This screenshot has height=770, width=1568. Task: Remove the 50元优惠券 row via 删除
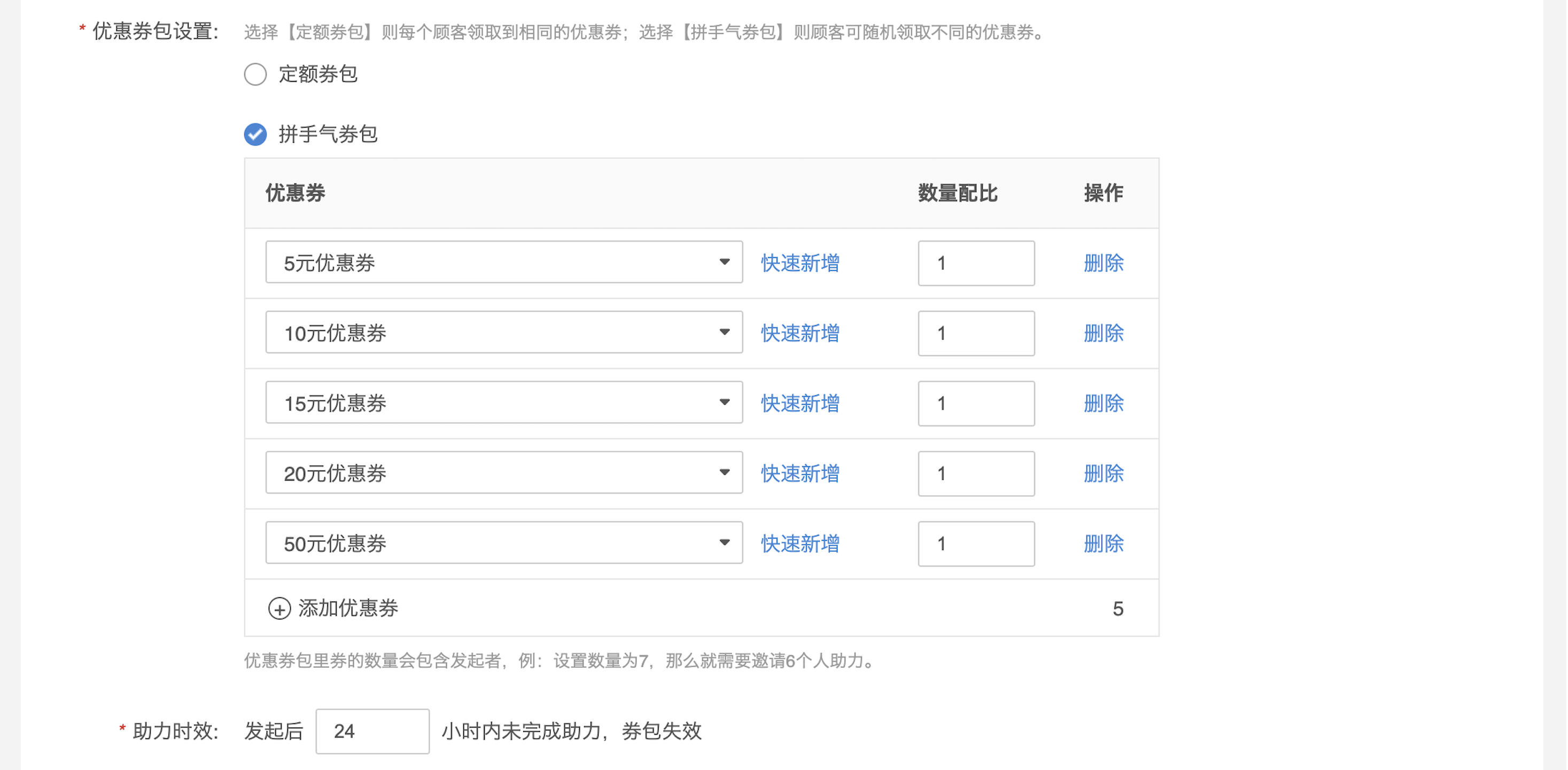pyautogui.click(x=1103, y=543)
